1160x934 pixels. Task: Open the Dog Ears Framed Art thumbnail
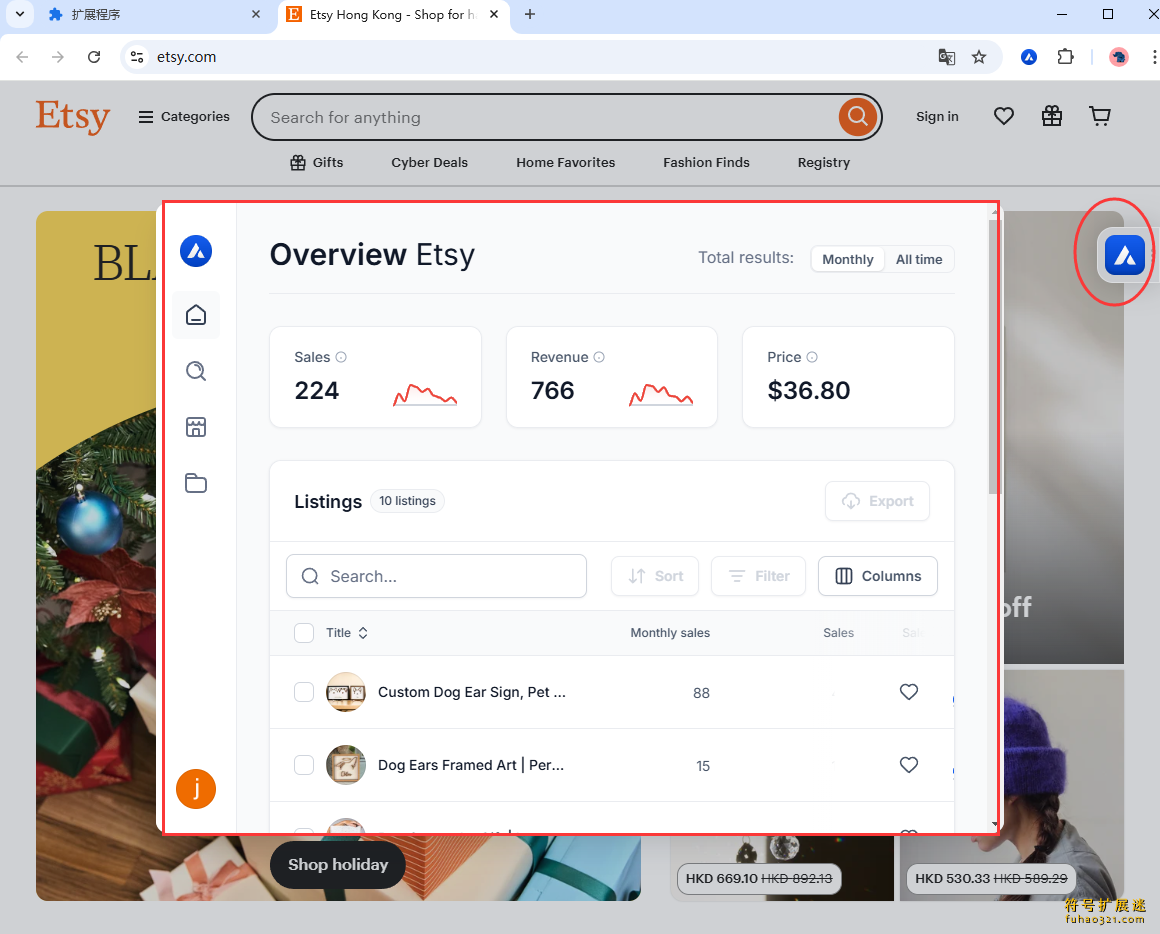[346, 765]
